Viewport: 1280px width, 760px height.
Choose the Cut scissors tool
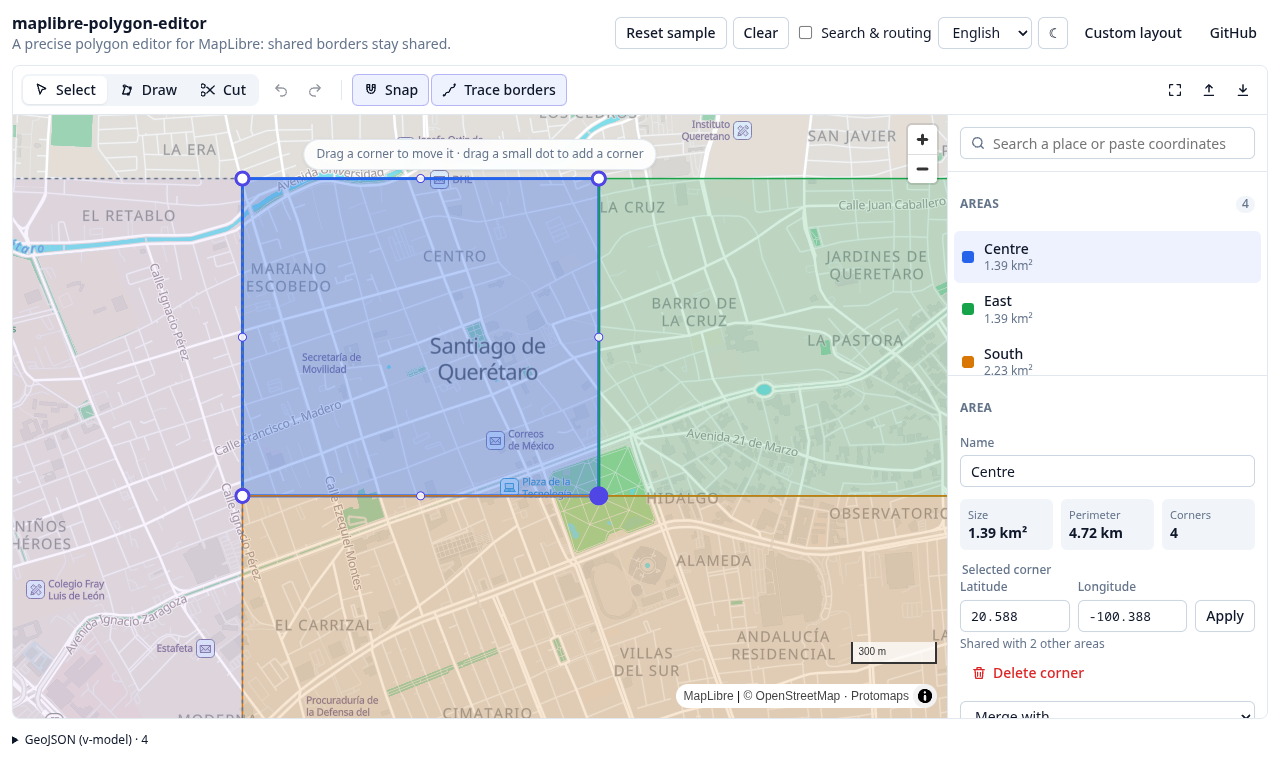coord(223,90)
